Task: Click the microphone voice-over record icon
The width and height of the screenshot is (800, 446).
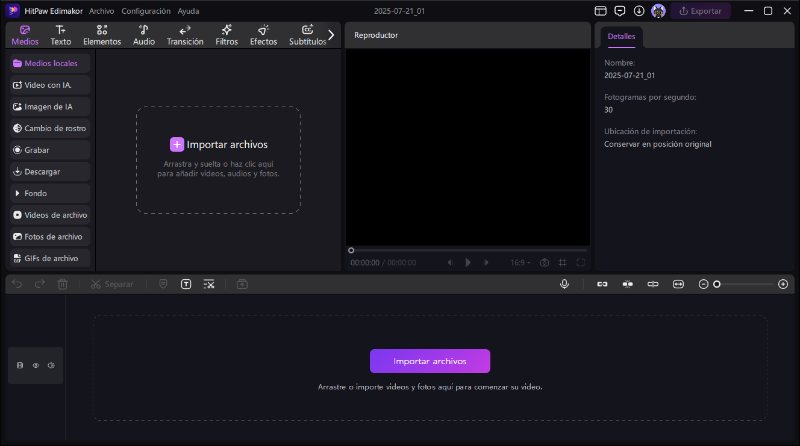Action: (564, 284)
